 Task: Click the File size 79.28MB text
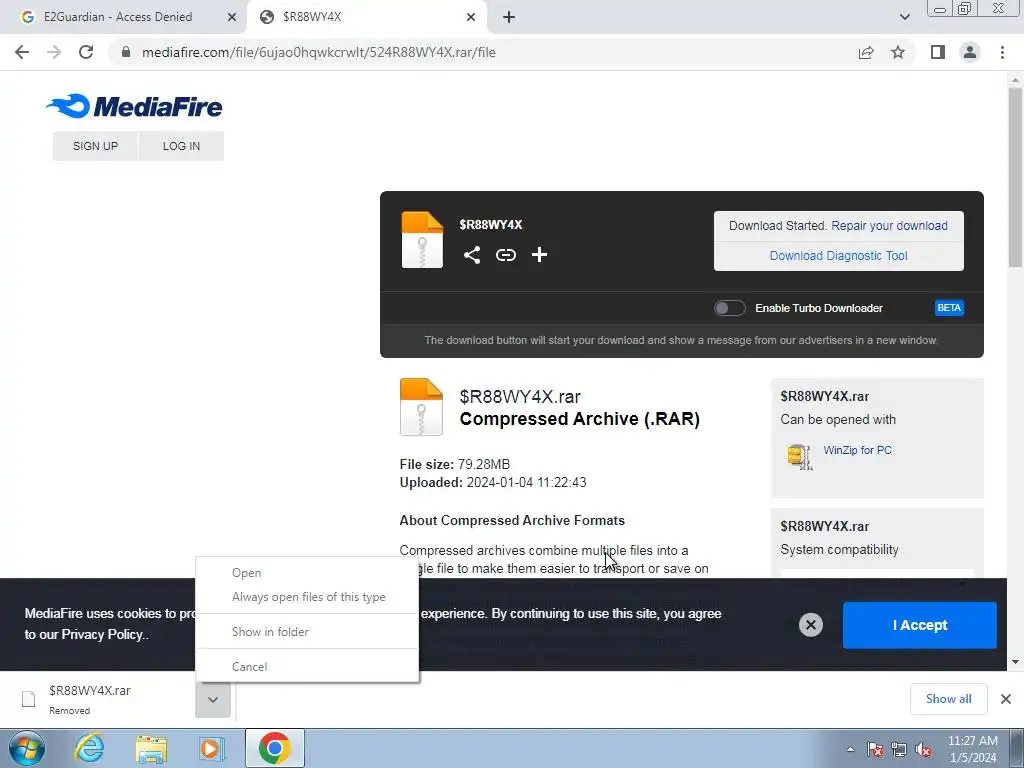pos(455,464)
